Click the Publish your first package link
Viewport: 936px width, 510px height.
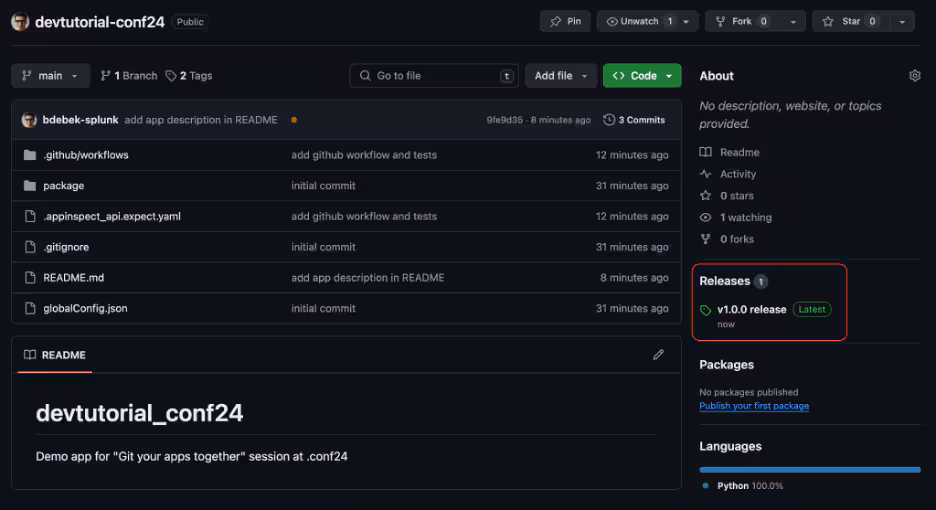click(754, 406)
